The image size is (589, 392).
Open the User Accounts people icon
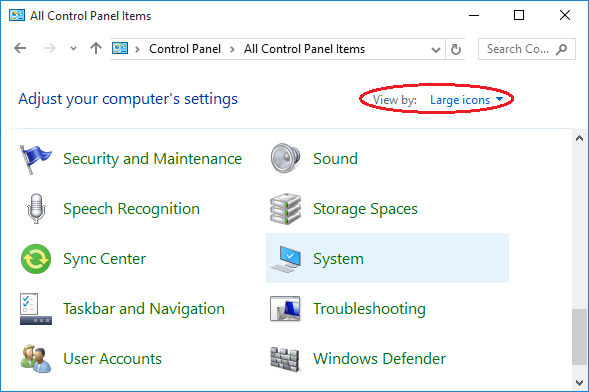pos(36,359)
